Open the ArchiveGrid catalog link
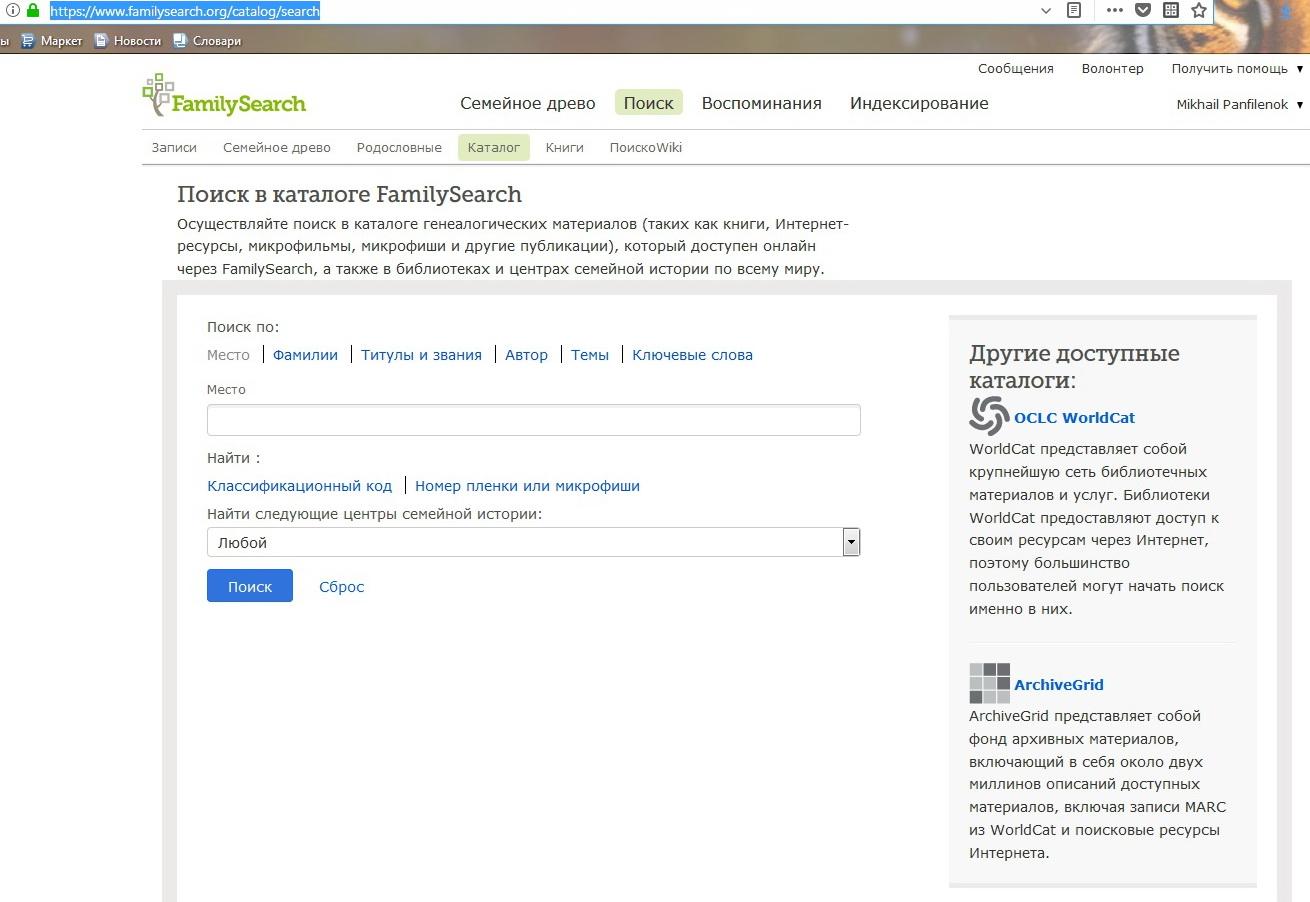Viewport: 1310px width, 902px height. click(1058, 685)
